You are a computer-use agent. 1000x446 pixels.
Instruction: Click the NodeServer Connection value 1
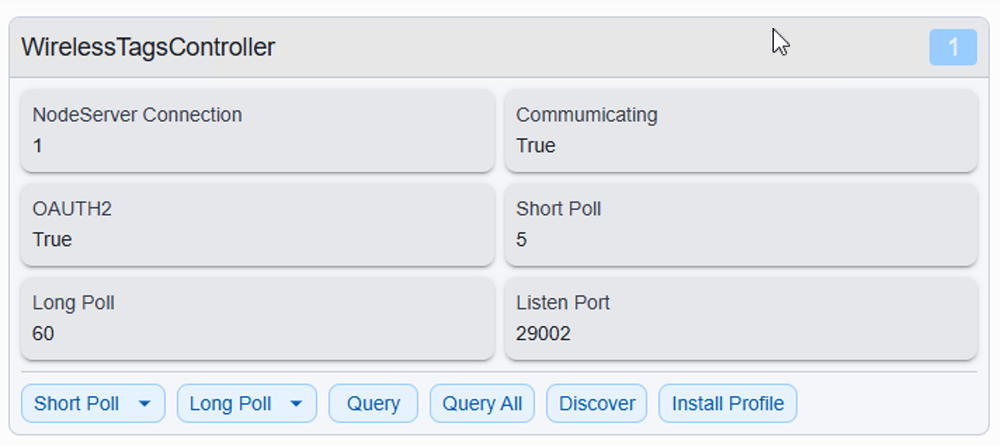click(x=38, y=146)
